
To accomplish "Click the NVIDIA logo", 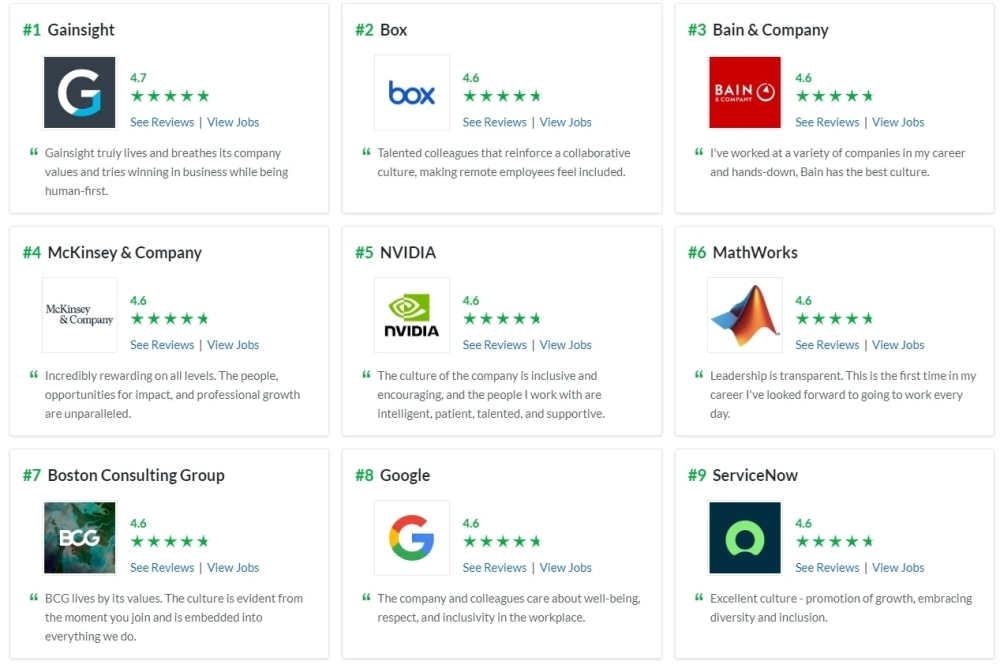I will point(412,315).
